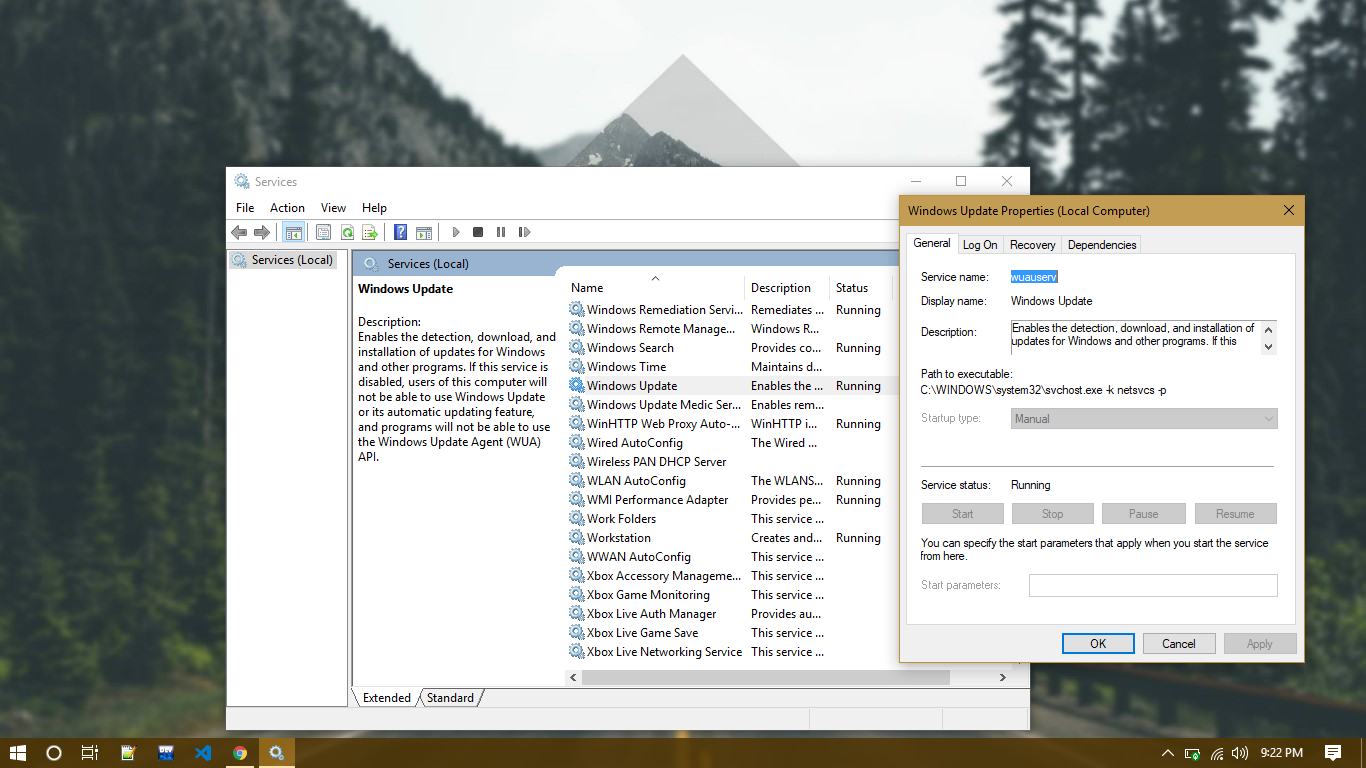
Task: Select the General tab
Action: point(932,243)
